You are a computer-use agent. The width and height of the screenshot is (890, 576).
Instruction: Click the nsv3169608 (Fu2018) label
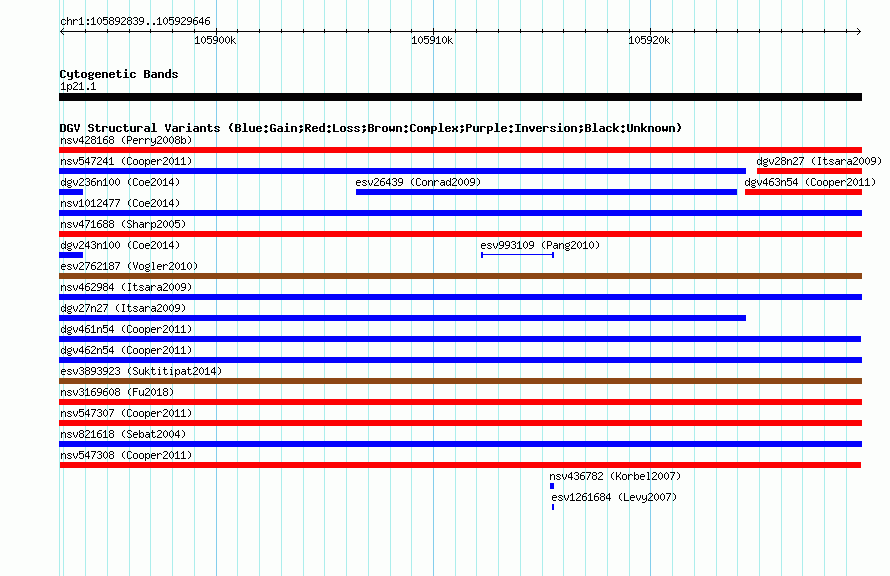pyautogui.click(x=117, y=392)
